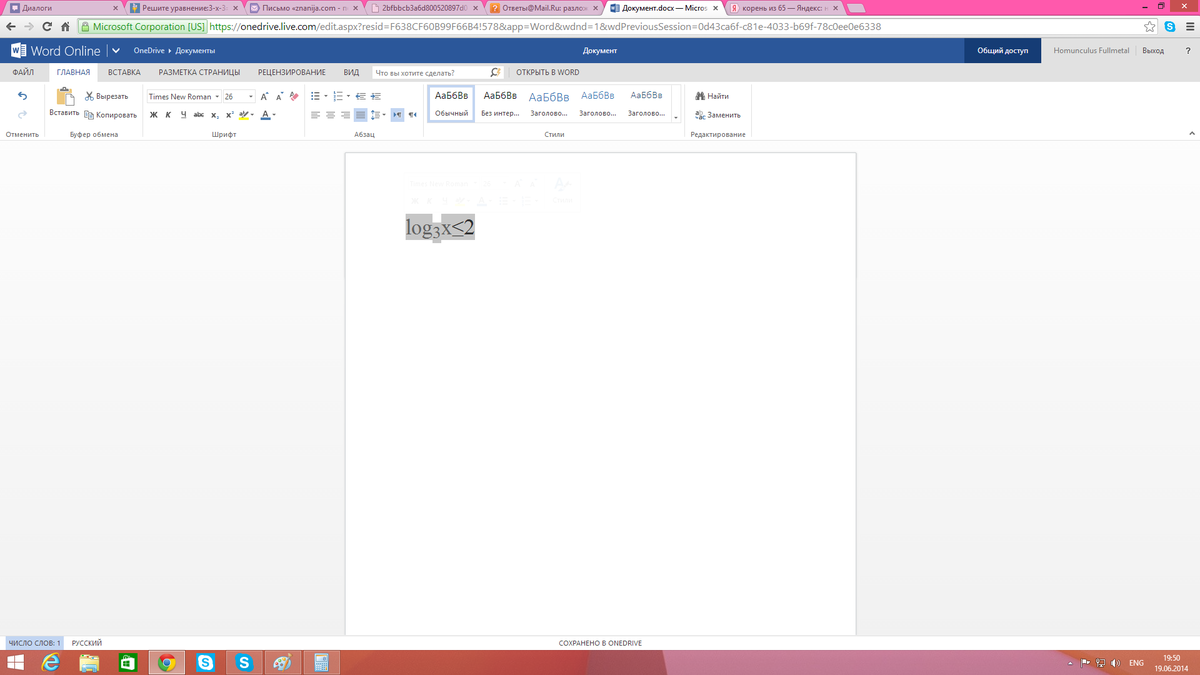Viewport: 1200px width, 675px height.
Task: Expand the styles gallery arrow
Action: point(676,117)
